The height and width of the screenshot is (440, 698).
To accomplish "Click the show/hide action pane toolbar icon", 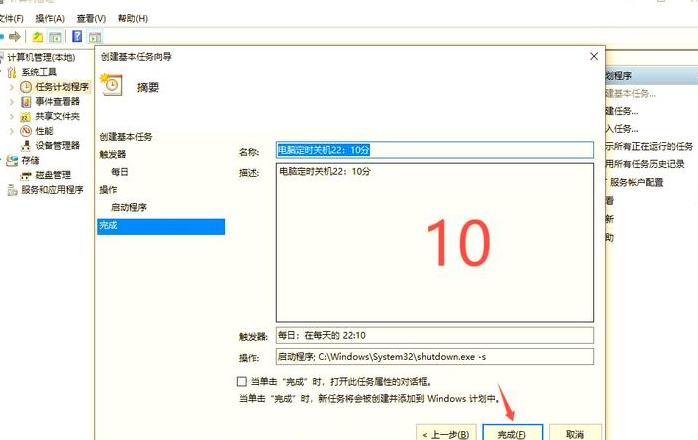I will (95, 37).
